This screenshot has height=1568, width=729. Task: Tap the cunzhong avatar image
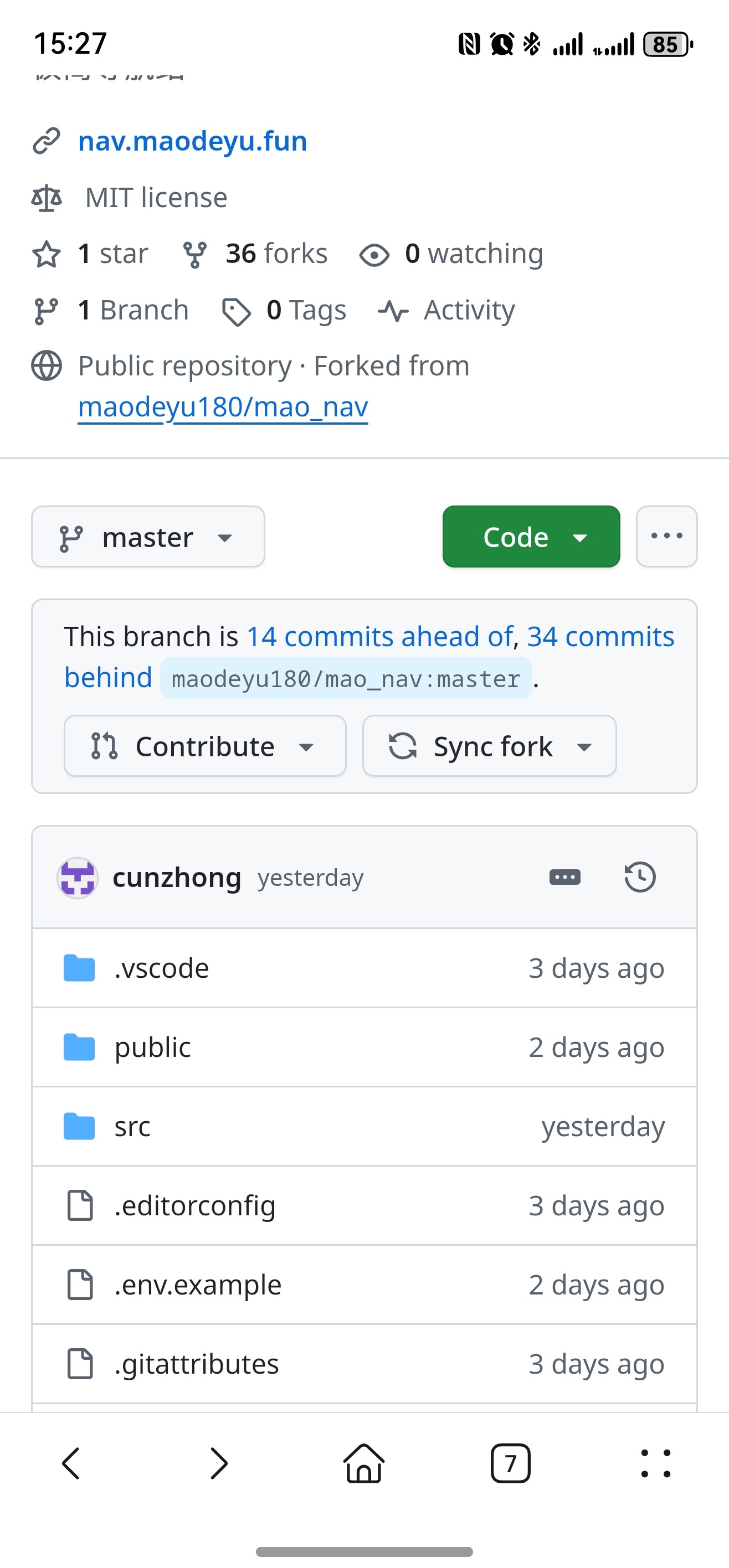[x=78, y=878]
